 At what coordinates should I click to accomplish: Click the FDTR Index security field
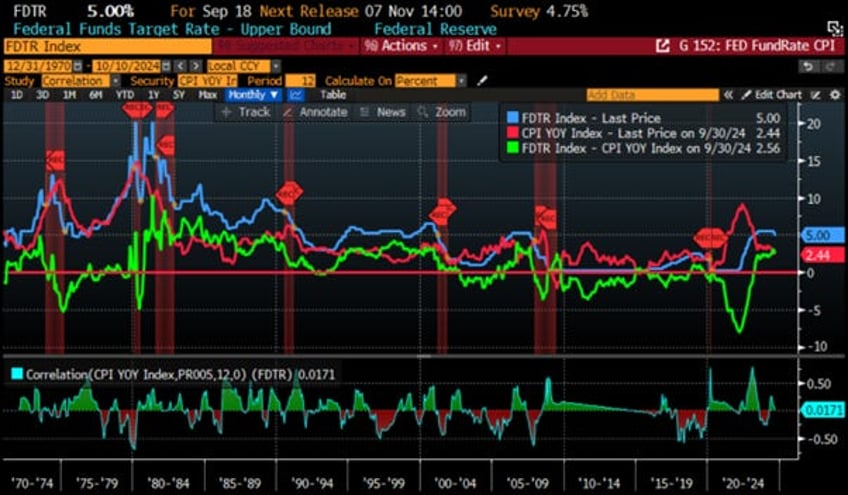tap(107, 47)
